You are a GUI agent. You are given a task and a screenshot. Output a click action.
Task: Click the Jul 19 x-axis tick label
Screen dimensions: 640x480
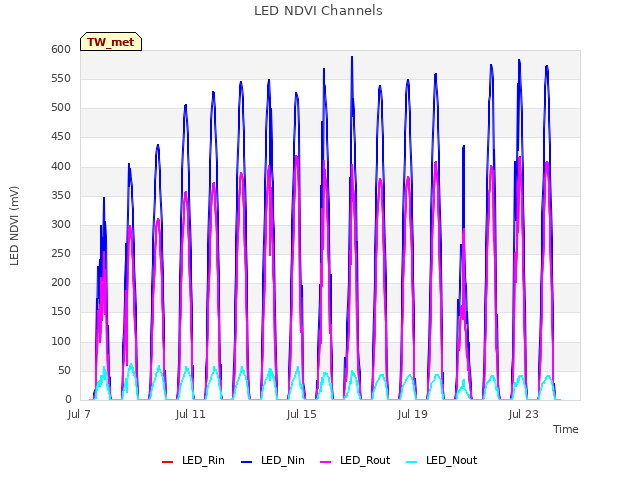point(413,414)
